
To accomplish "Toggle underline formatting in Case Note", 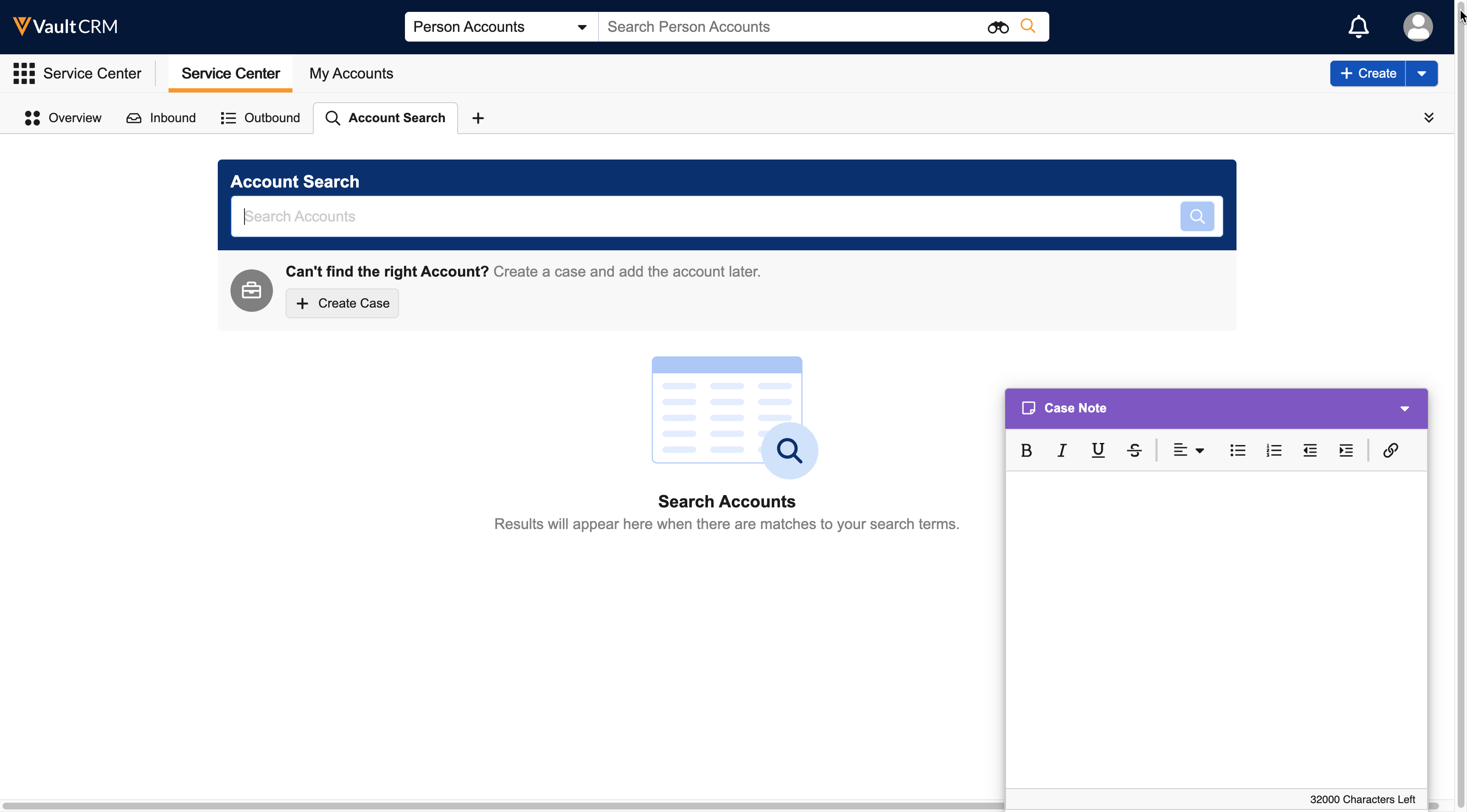I will [1097, 450].
